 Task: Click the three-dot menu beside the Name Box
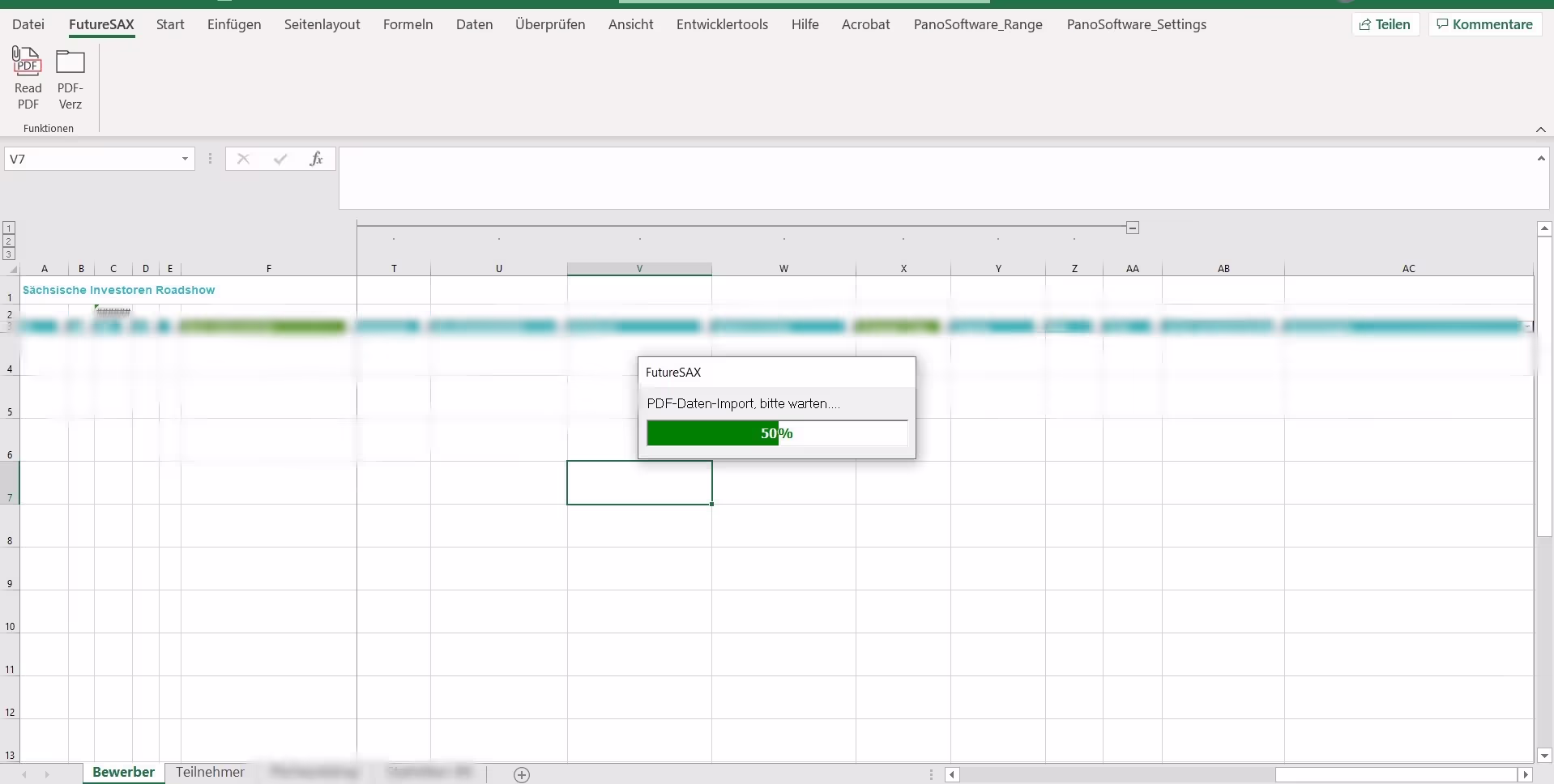(x=210, y=159)
